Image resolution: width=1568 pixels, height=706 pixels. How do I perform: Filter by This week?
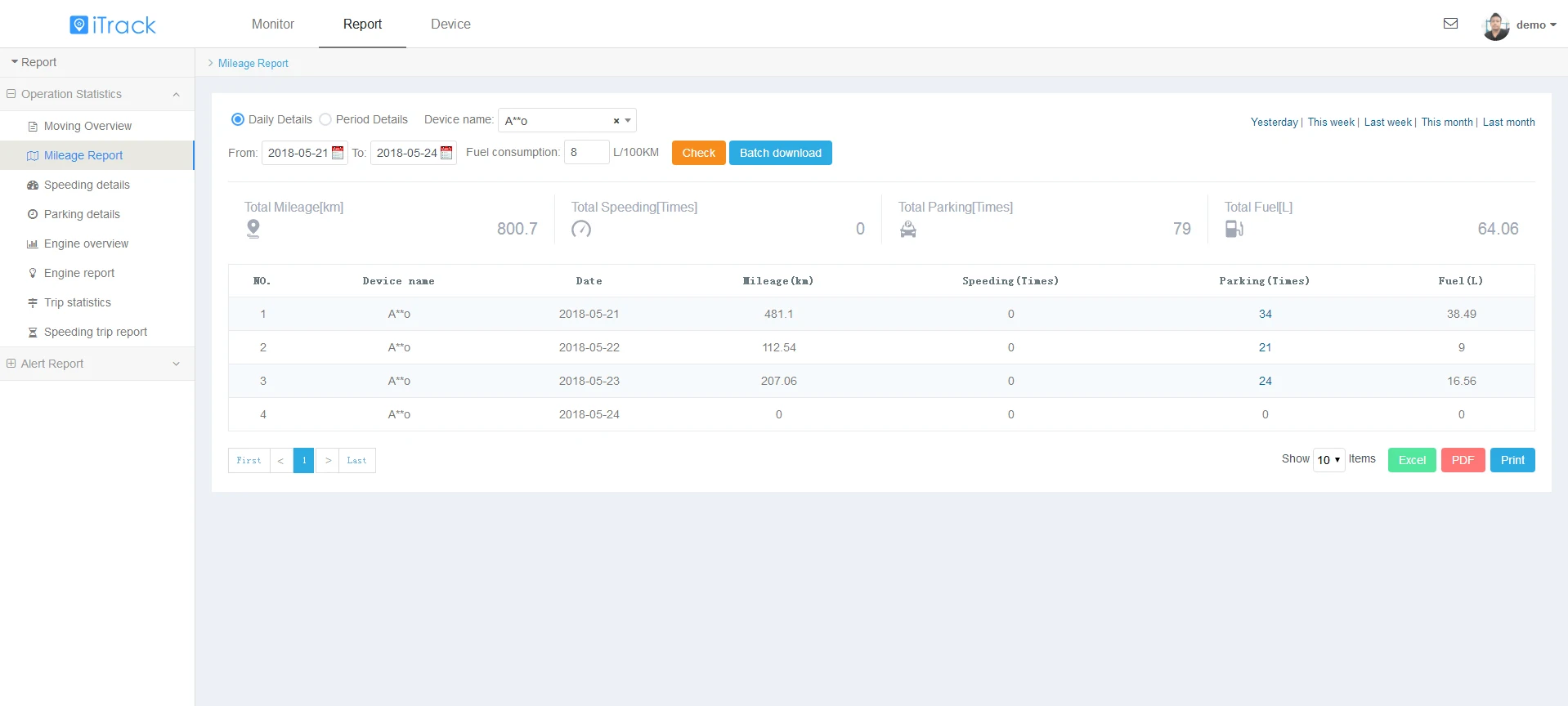click(1331, 122)
